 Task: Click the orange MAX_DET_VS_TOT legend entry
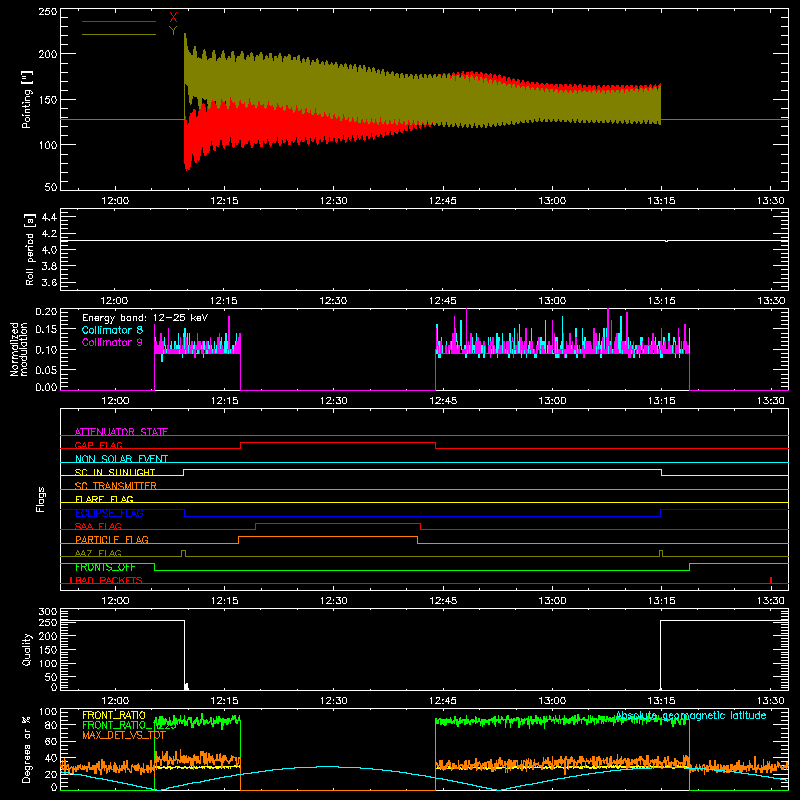click(124, 735)
